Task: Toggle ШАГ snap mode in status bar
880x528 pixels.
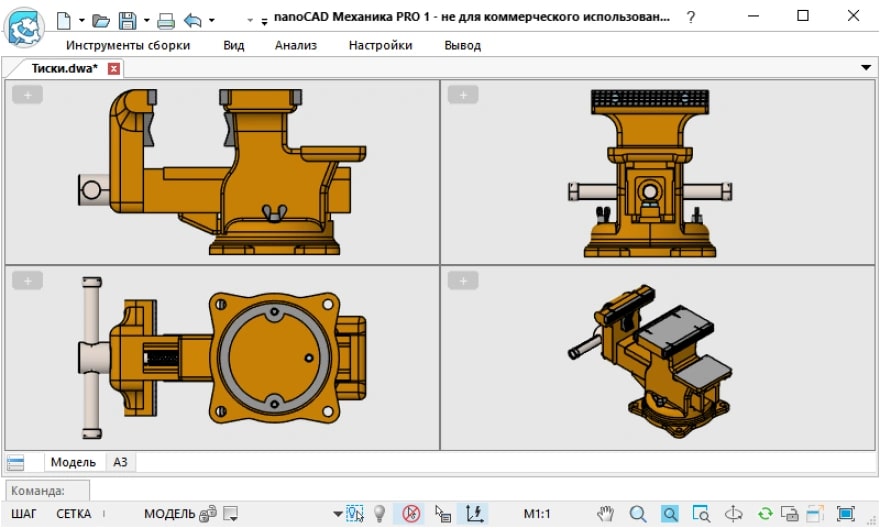Action: click(x=23, y=514)
